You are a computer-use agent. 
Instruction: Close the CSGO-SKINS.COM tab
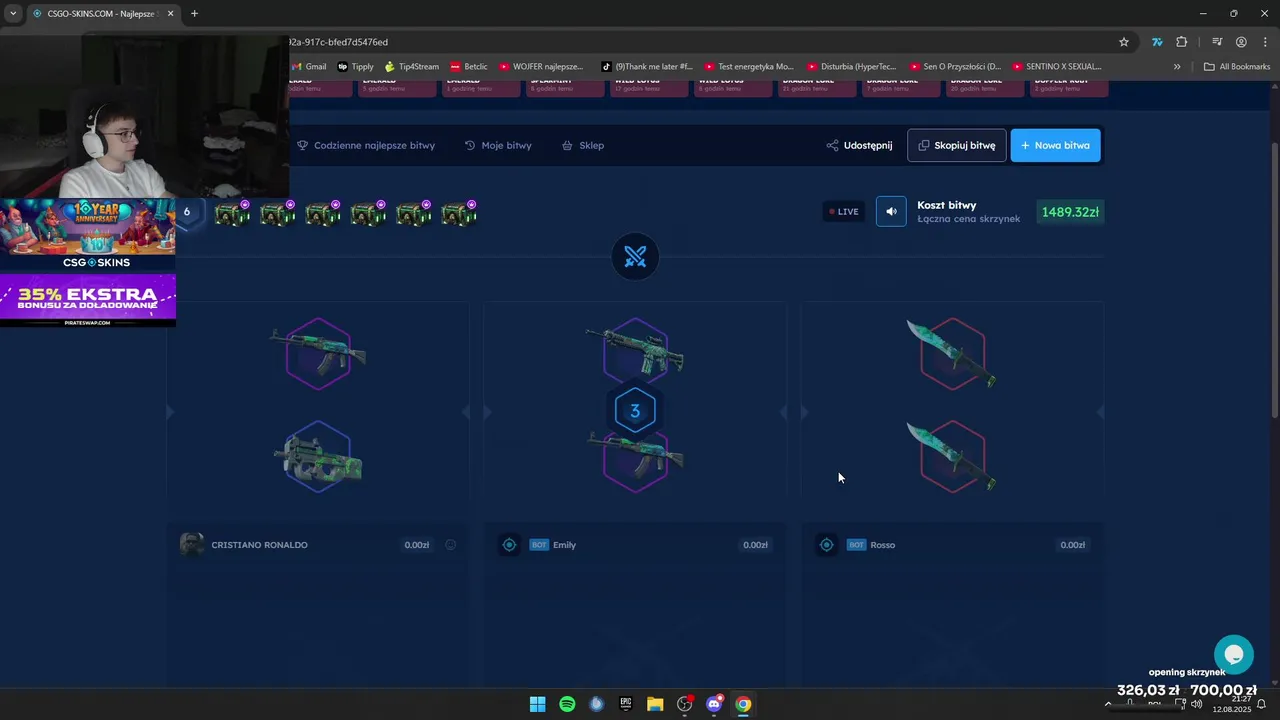coord(170,13)
